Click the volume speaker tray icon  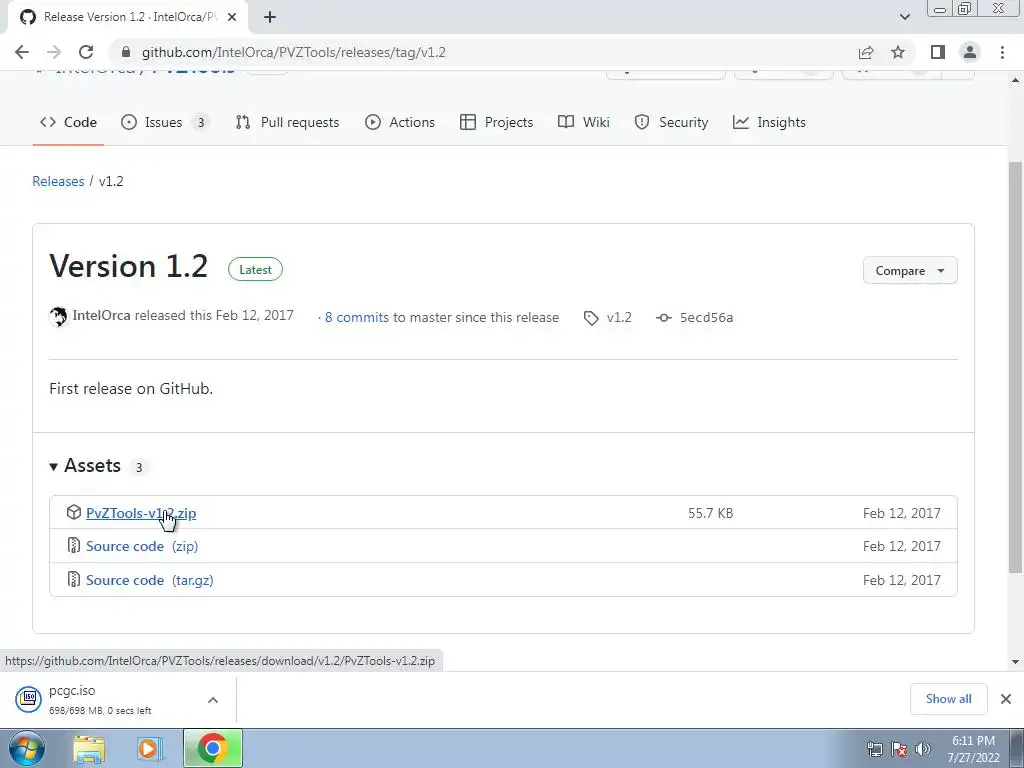[x=923, y=749]
